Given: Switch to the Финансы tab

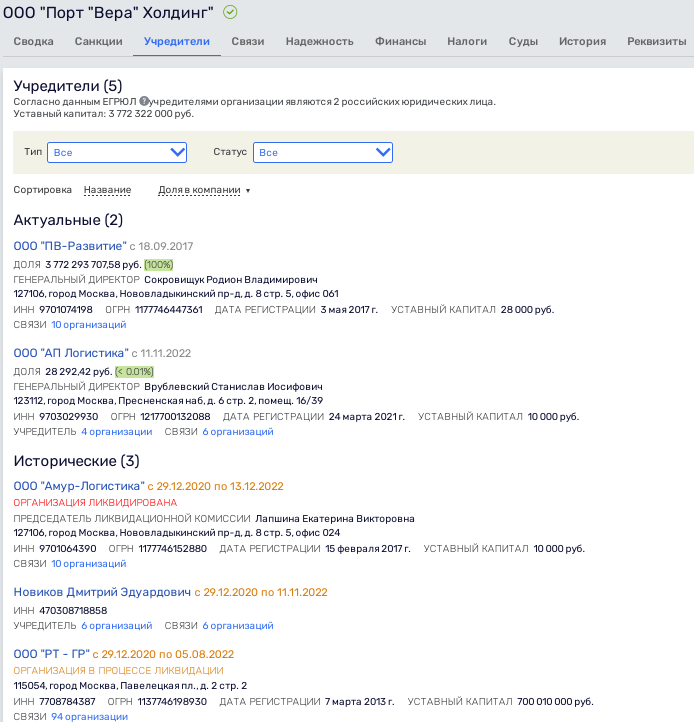Looking at the screenshot, I should click(x=400, y=42).
